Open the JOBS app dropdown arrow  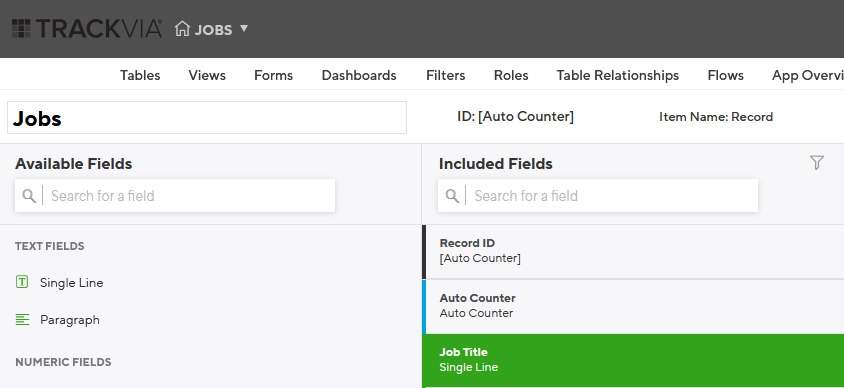pyautogui.click(x=243, y=29)
